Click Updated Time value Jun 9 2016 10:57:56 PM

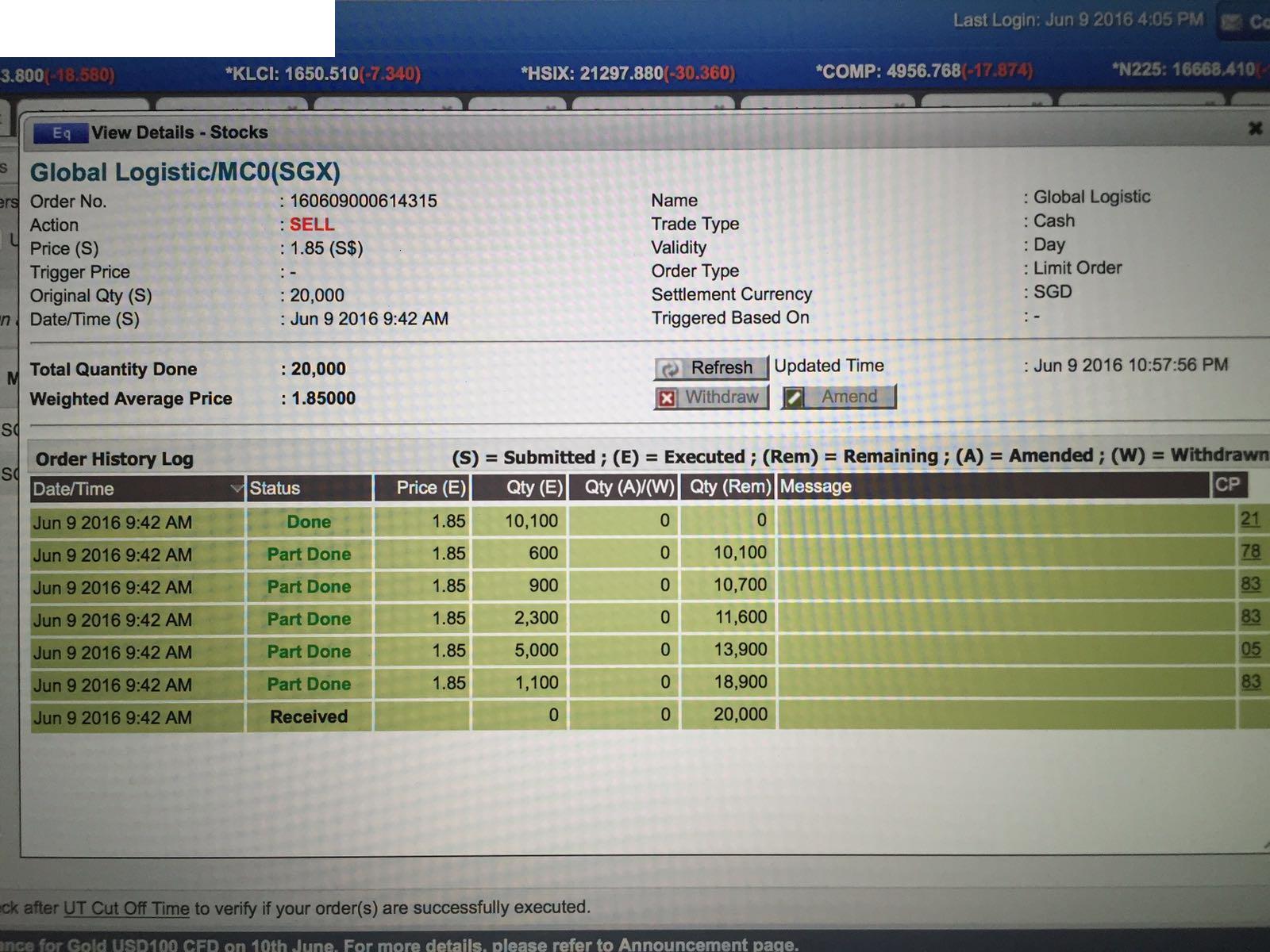click(1130, 365)
